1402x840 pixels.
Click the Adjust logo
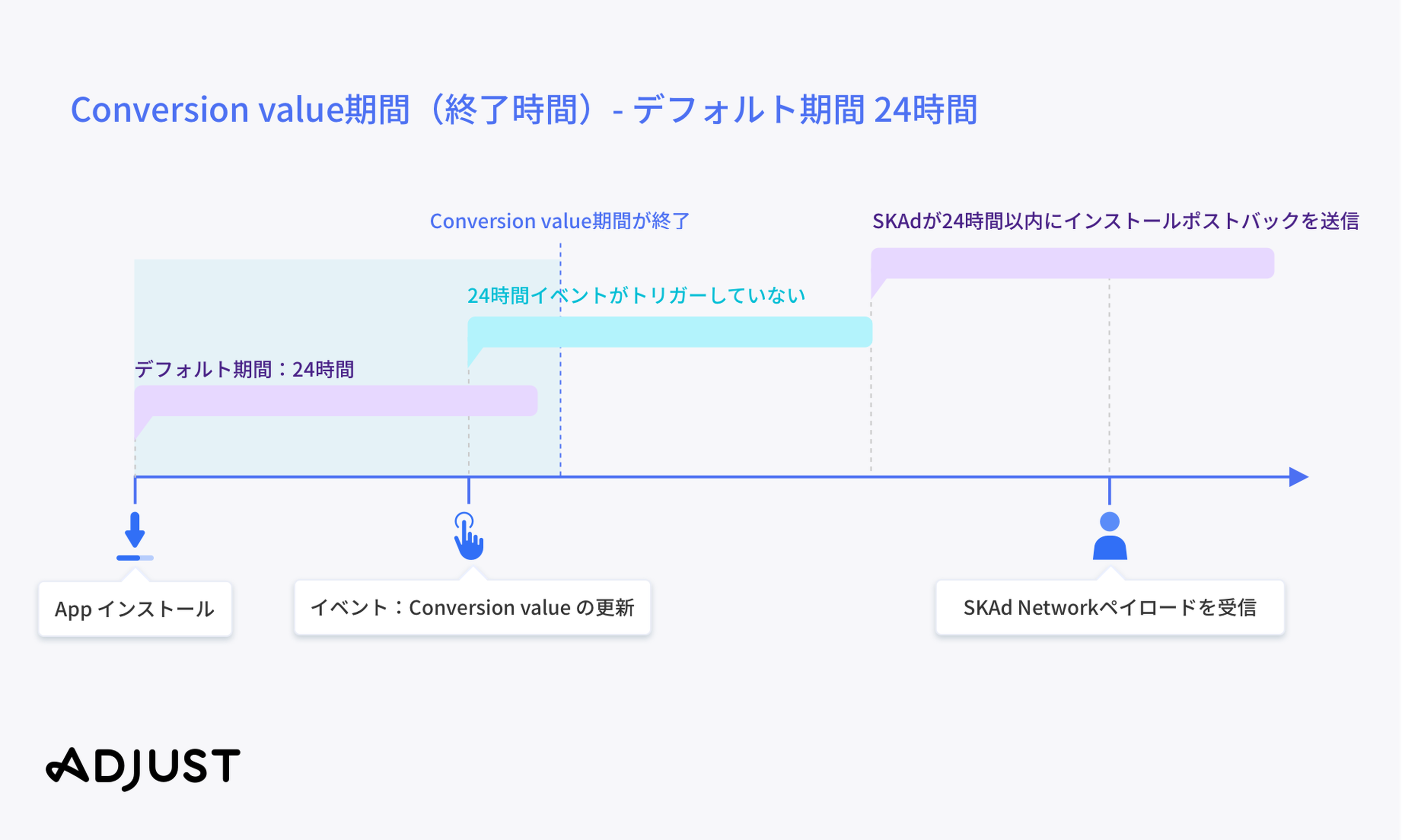click(x=143, y=768)
